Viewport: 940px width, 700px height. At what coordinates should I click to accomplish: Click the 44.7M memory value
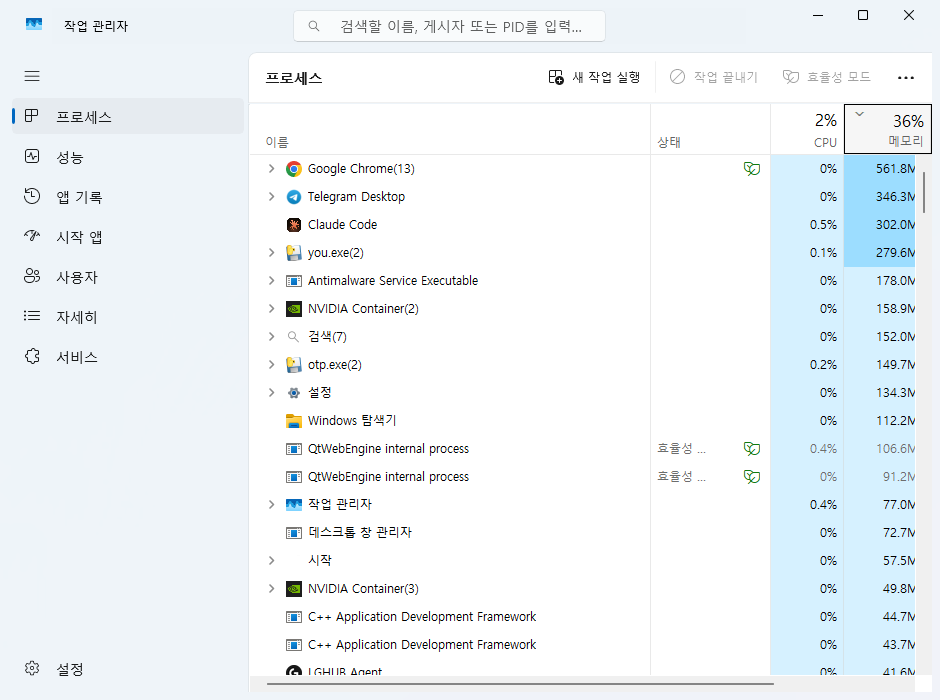click(899, 617)
